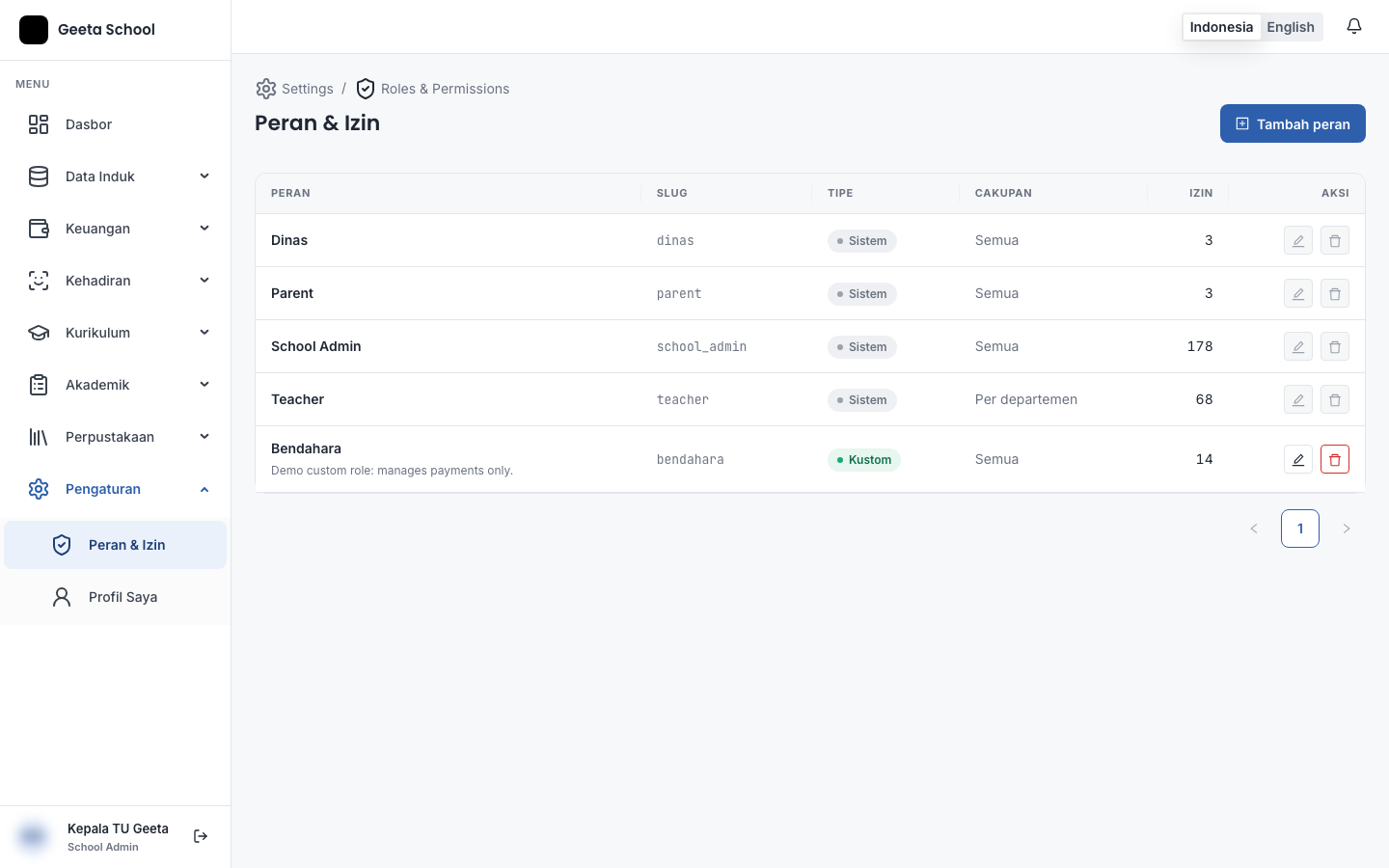Click the next page arrow
Viewport: 1389px width, 868px height.
[x=1347, y=529]
